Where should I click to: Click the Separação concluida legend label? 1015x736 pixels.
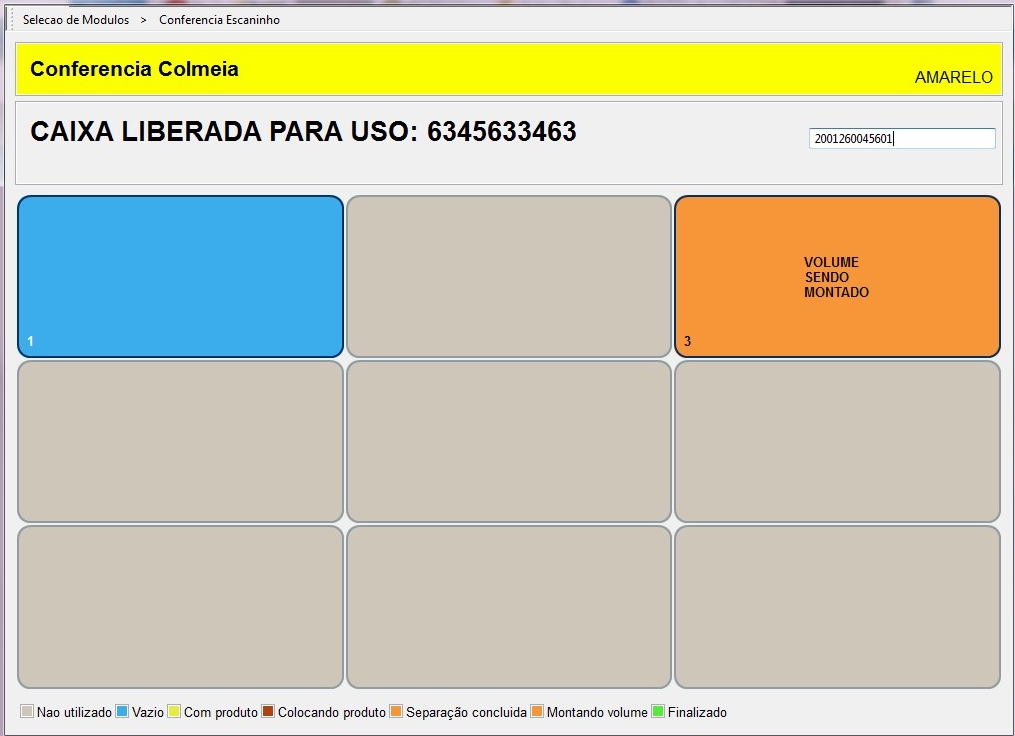(x=466, y=712)
